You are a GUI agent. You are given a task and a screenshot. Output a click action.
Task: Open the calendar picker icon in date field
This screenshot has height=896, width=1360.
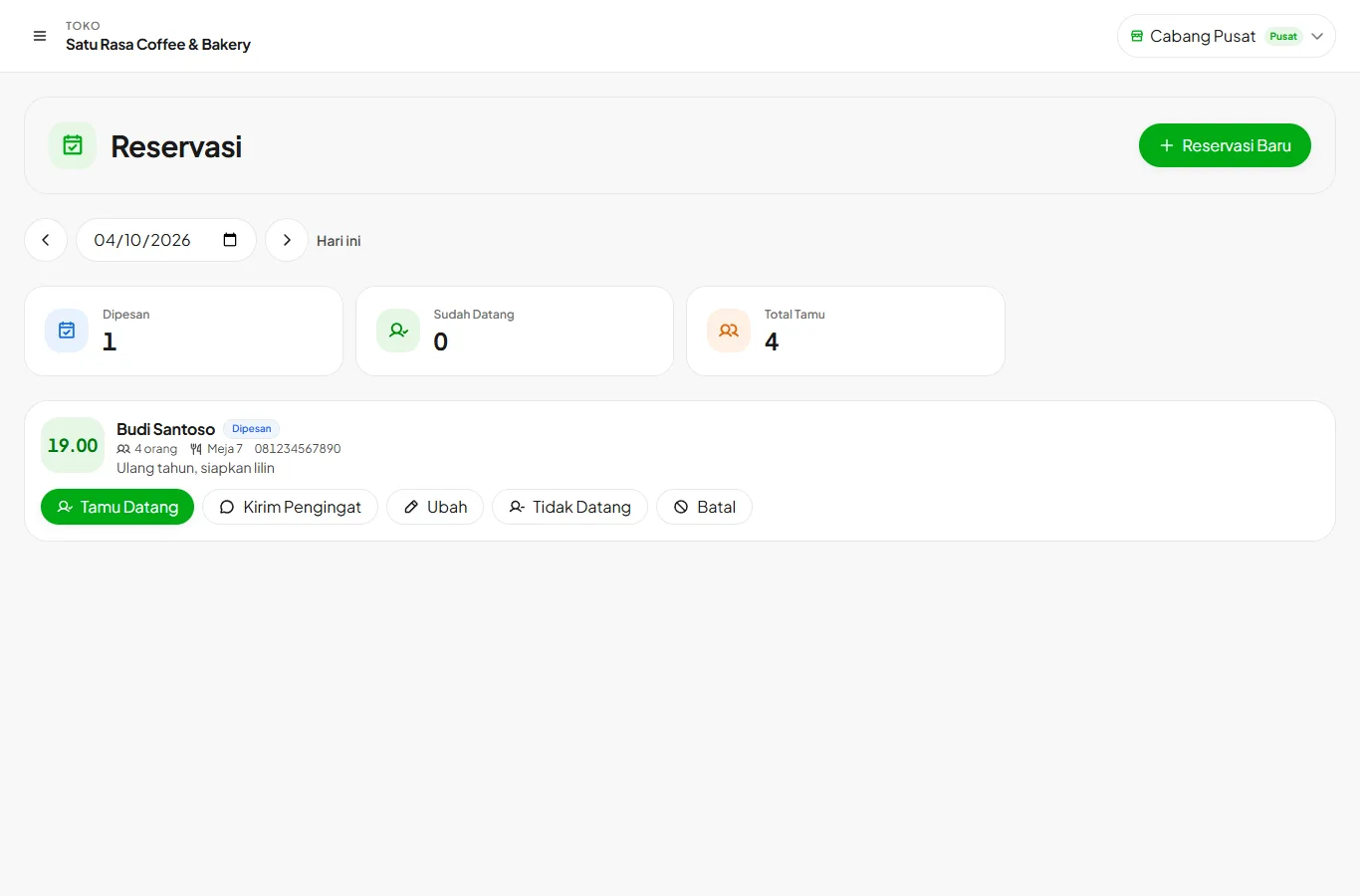tap(230, 240)
